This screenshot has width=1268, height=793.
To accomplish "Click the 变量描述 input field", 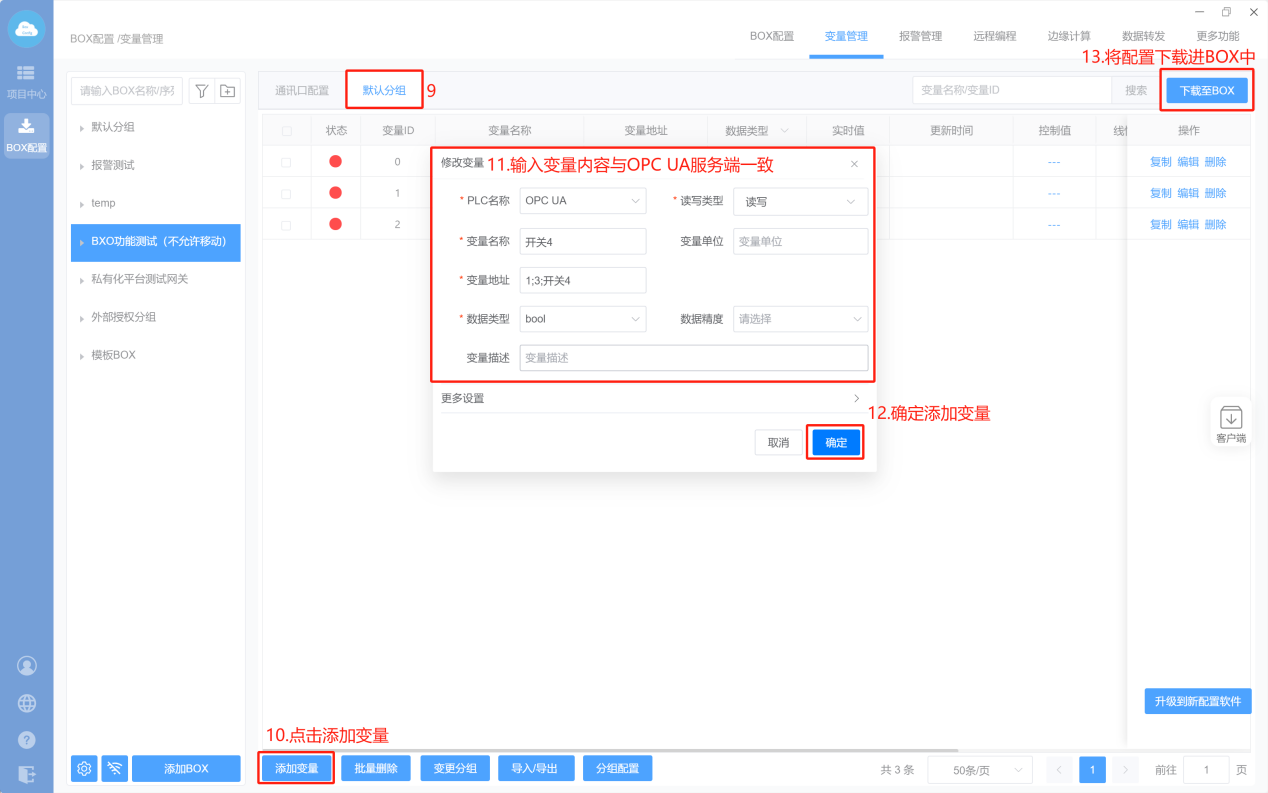I will (x=693, y=358).
